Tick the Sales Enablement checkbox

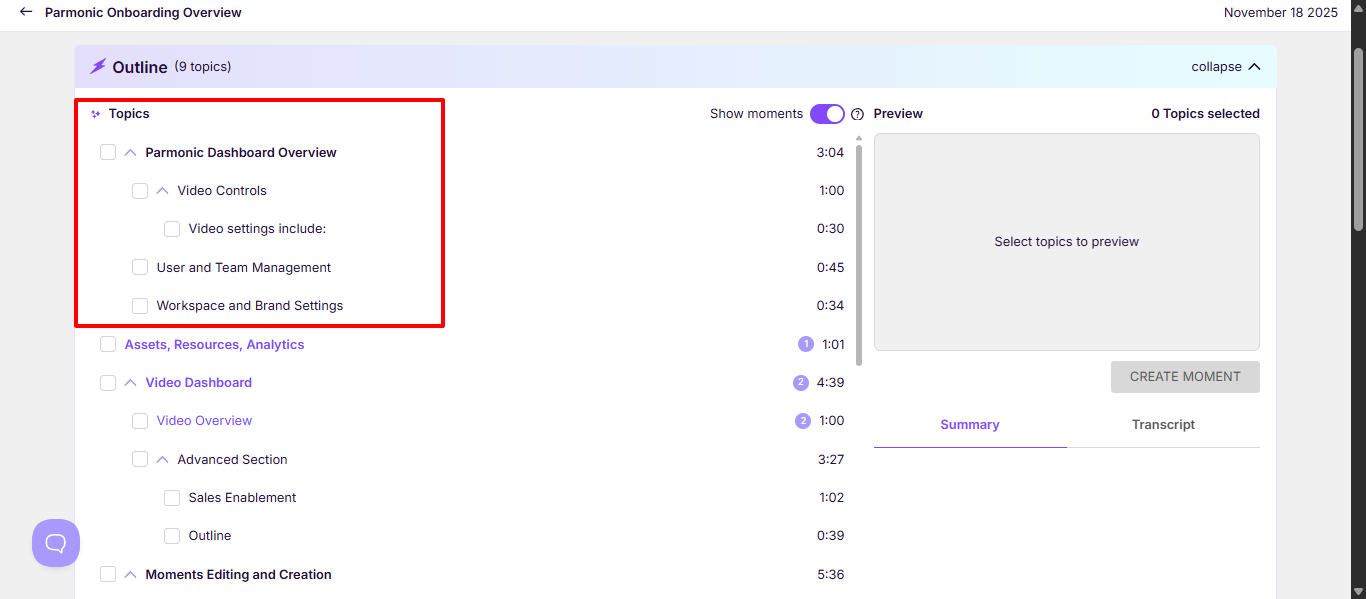click(172, 498)
